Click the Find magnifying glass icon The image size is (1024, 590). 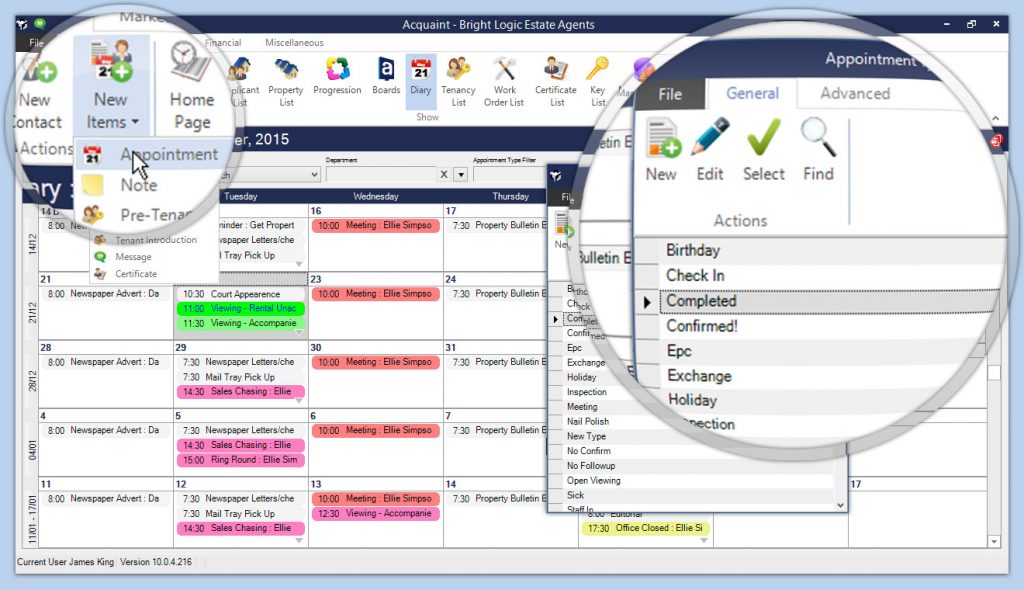coord(818,150)
